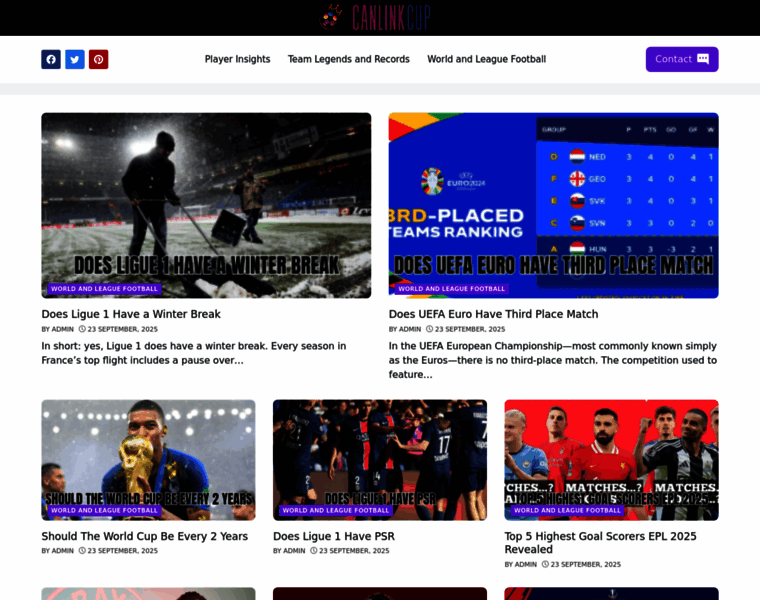
Task: Open Team Legends and Records menu
Action: point(348,59)
